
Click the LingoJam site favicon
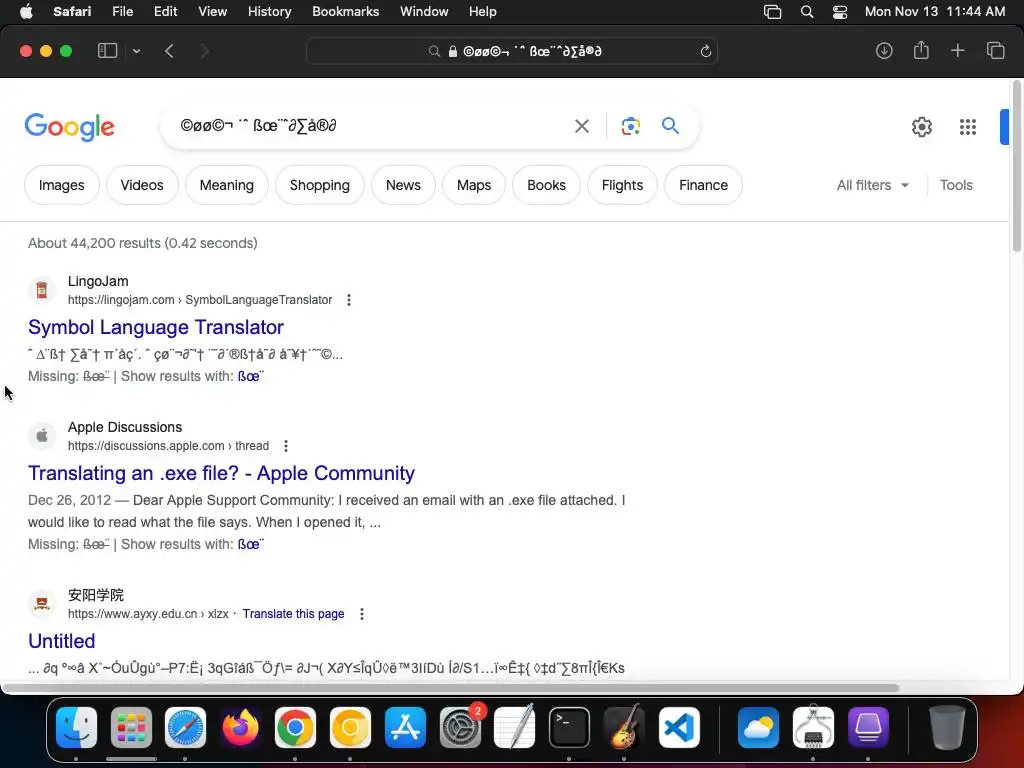(x=42, y=290)
